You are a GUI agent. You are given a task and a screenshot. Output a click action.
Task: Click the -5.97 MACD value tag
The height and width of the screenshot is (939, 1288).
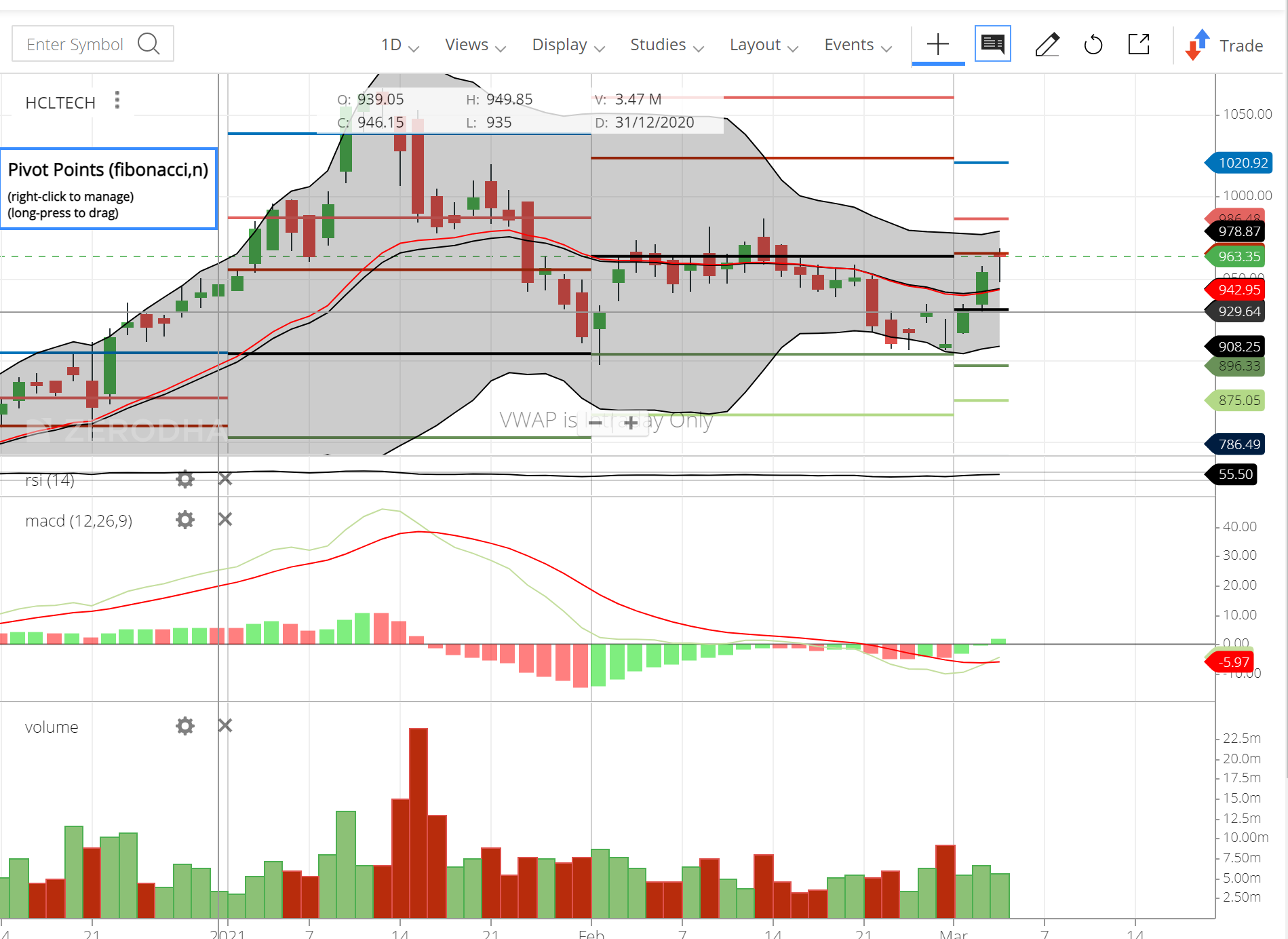click(x=1230, y=662)
